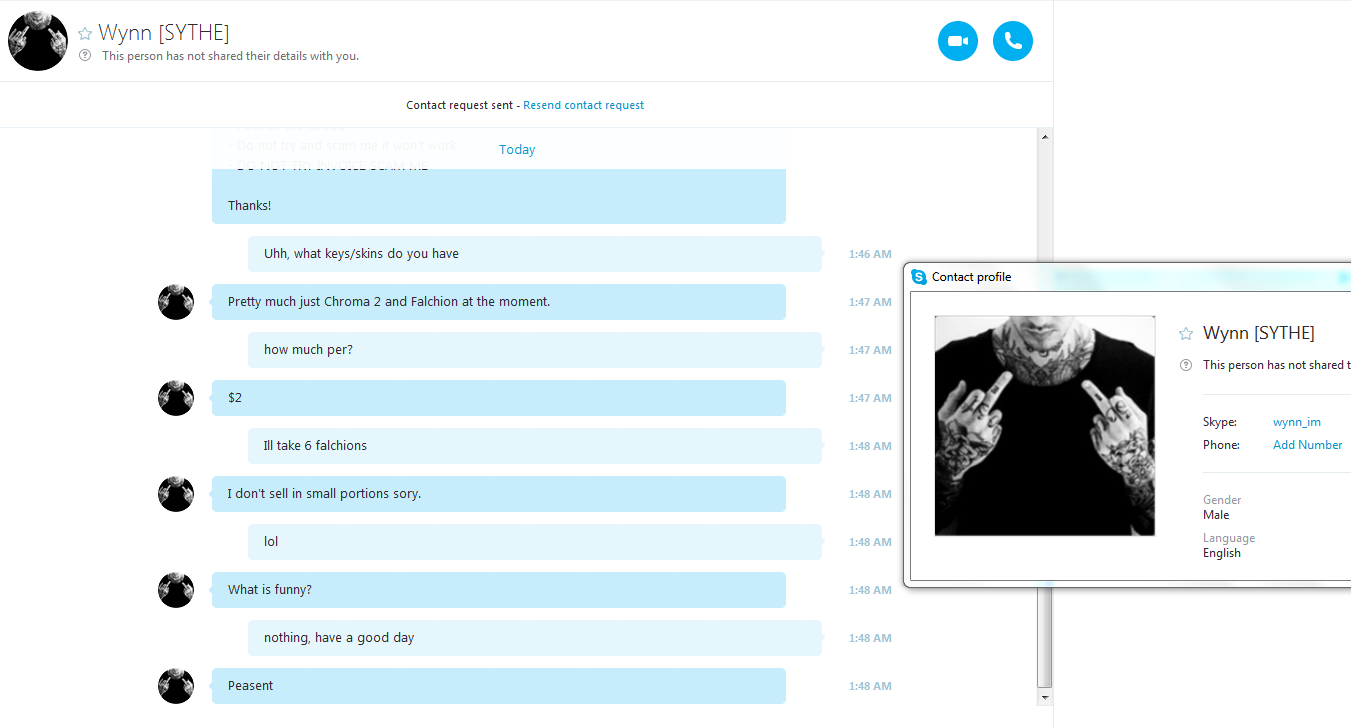This screenshot has width=1351, height=728.
Task: Click the 'nothing, have a good day' message
Action: click(535, 638)
